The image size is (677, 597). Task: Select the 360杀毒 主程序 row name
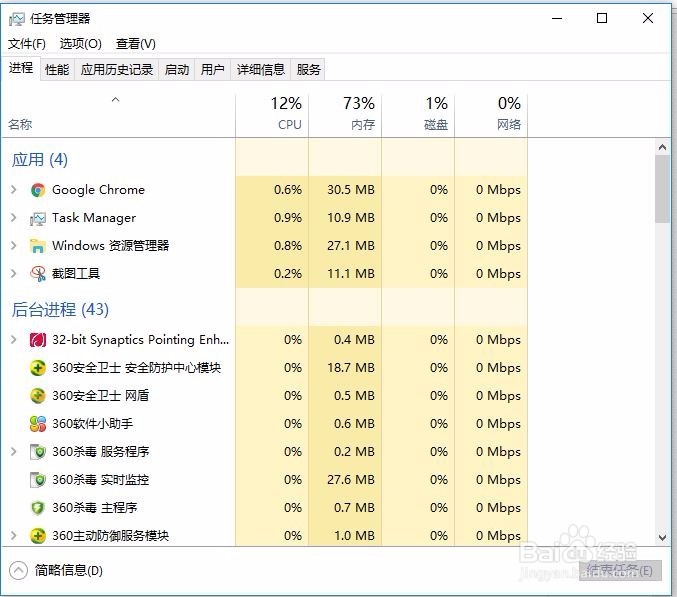tap(95, 508)
